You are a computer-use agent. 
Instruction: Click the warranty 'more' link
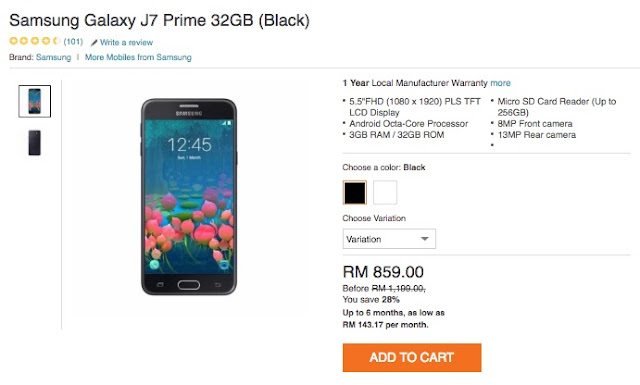500,83
